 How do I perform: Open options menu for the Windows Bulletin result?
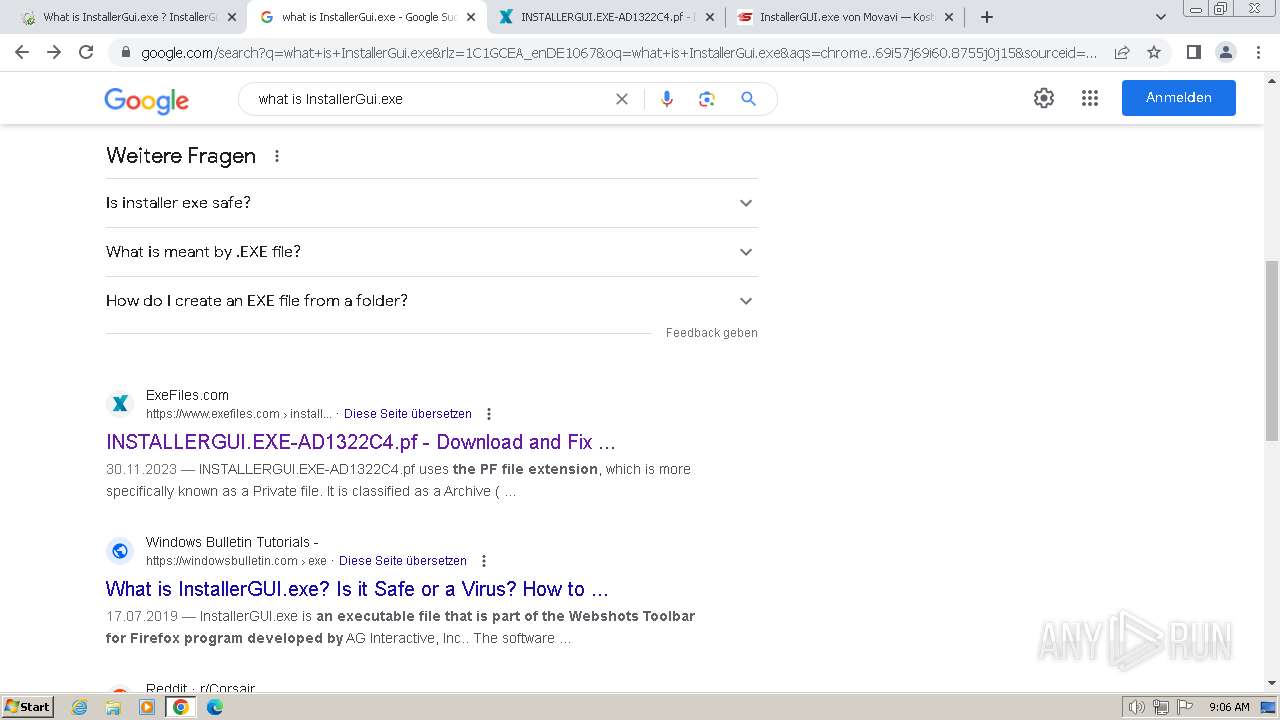484,561
